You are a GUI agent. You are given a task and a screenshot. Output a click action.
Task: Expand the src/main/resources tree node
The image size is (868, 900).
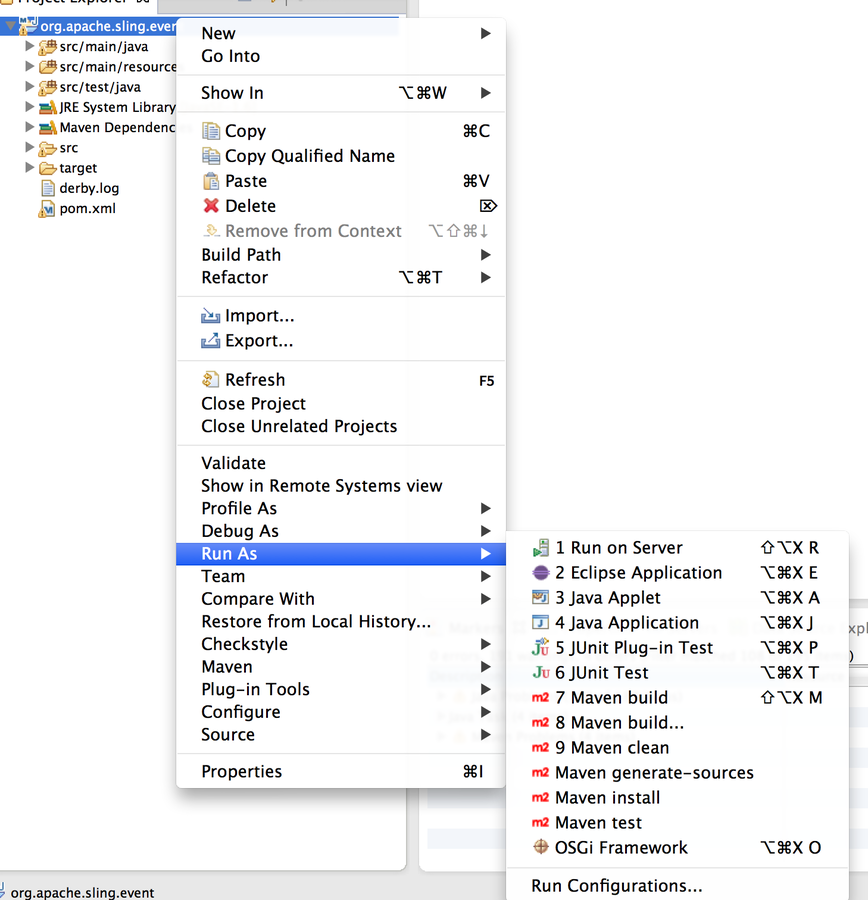[29, 66]
